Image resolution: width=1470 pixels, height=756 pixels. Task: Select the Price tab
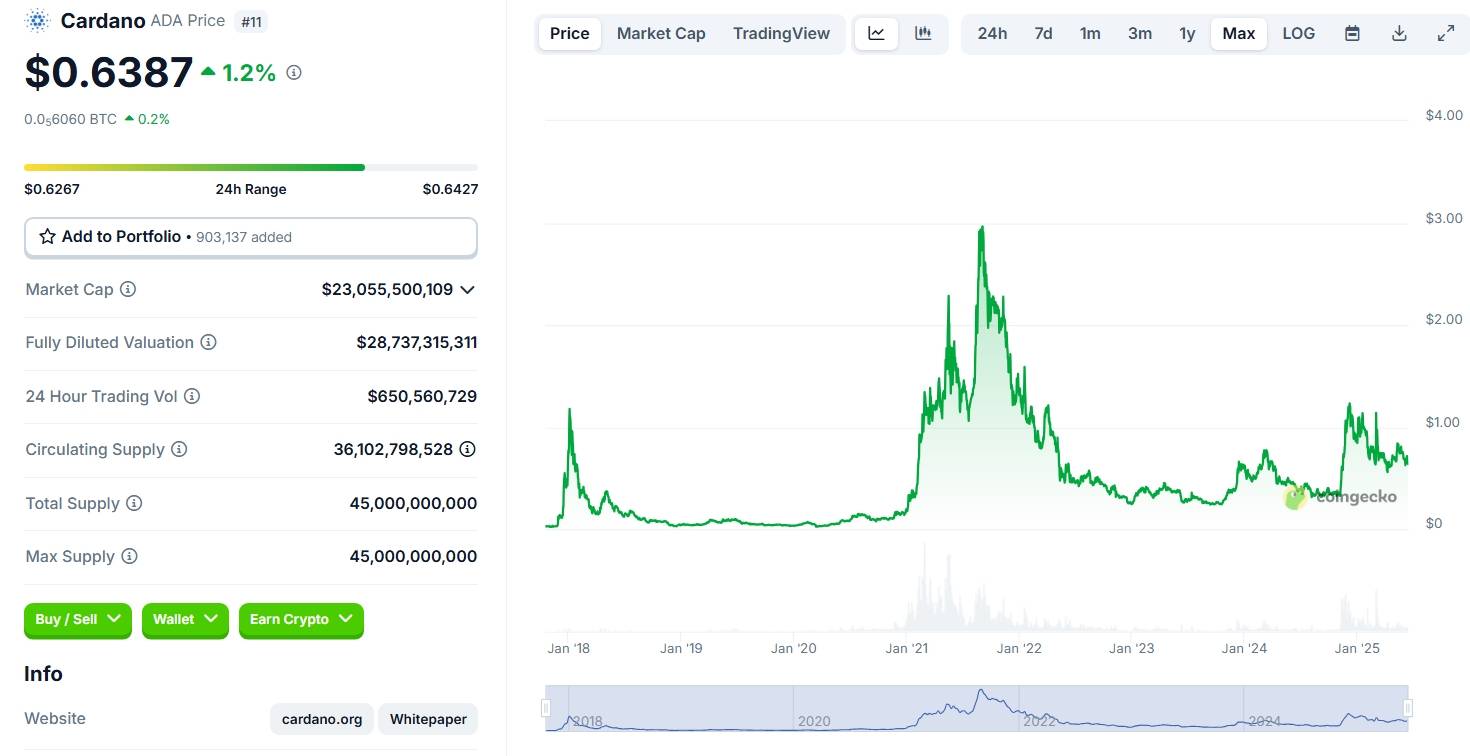pos(570,33)
